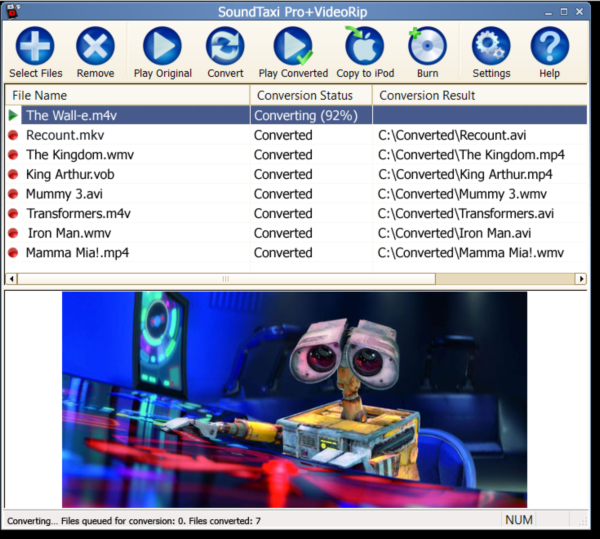The width and height of the screenshot is (600, 539).
Task: Click the horizontal scrollbar right arrow
Action: point(581,279)
